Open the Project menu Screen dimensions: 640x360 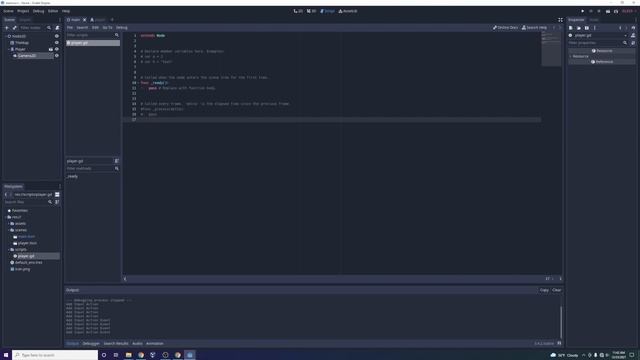pos(23,11)
